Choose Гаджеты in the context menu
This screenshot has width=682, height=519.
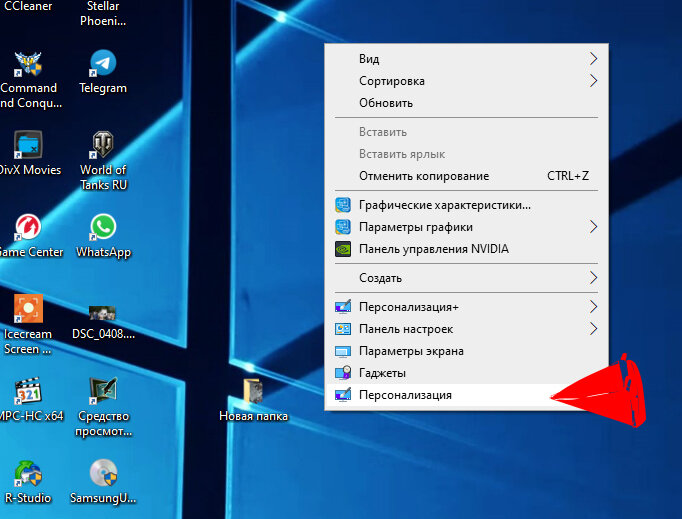[466, 373]
